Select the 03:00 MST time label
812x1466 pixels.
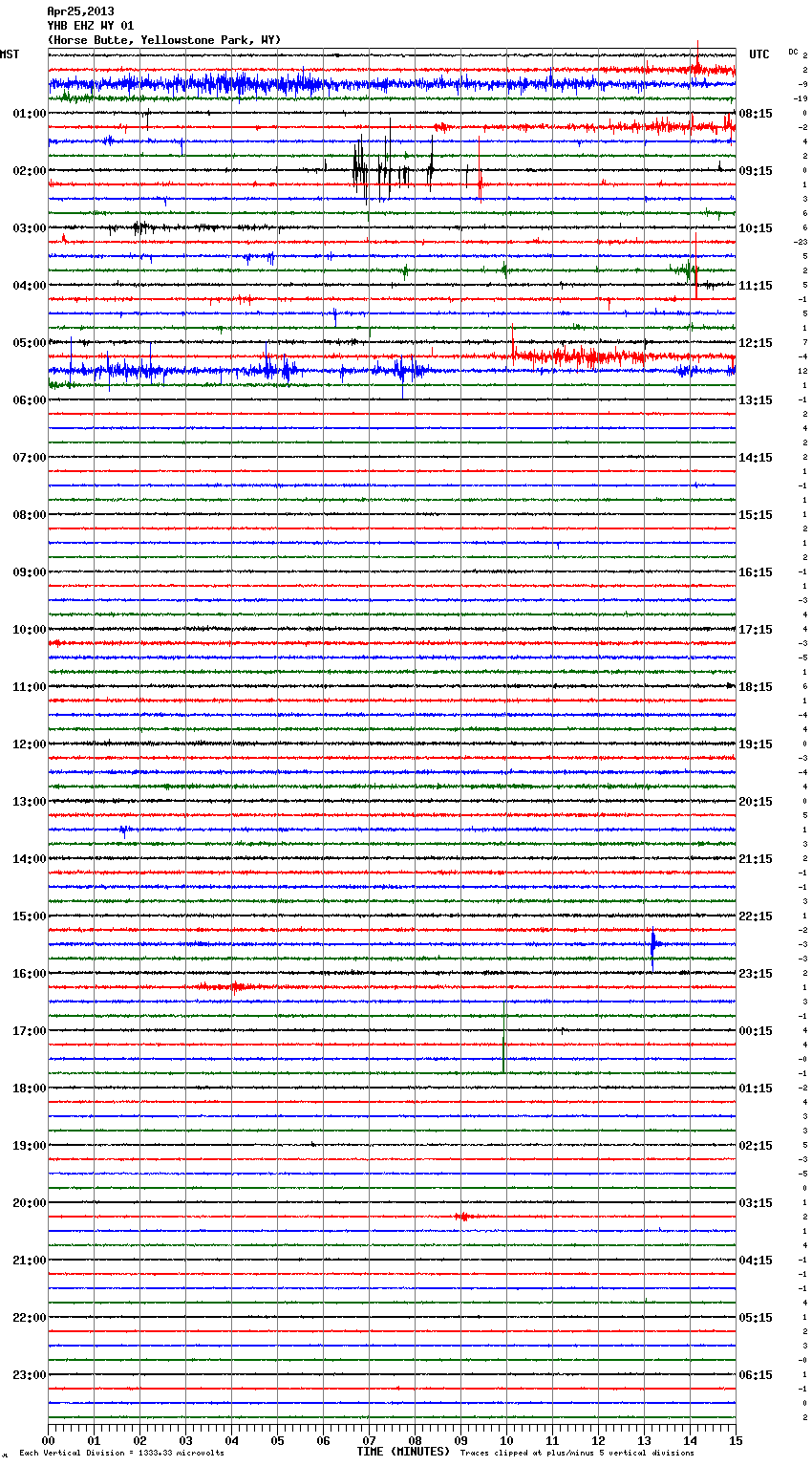click(x=30, y=228)
